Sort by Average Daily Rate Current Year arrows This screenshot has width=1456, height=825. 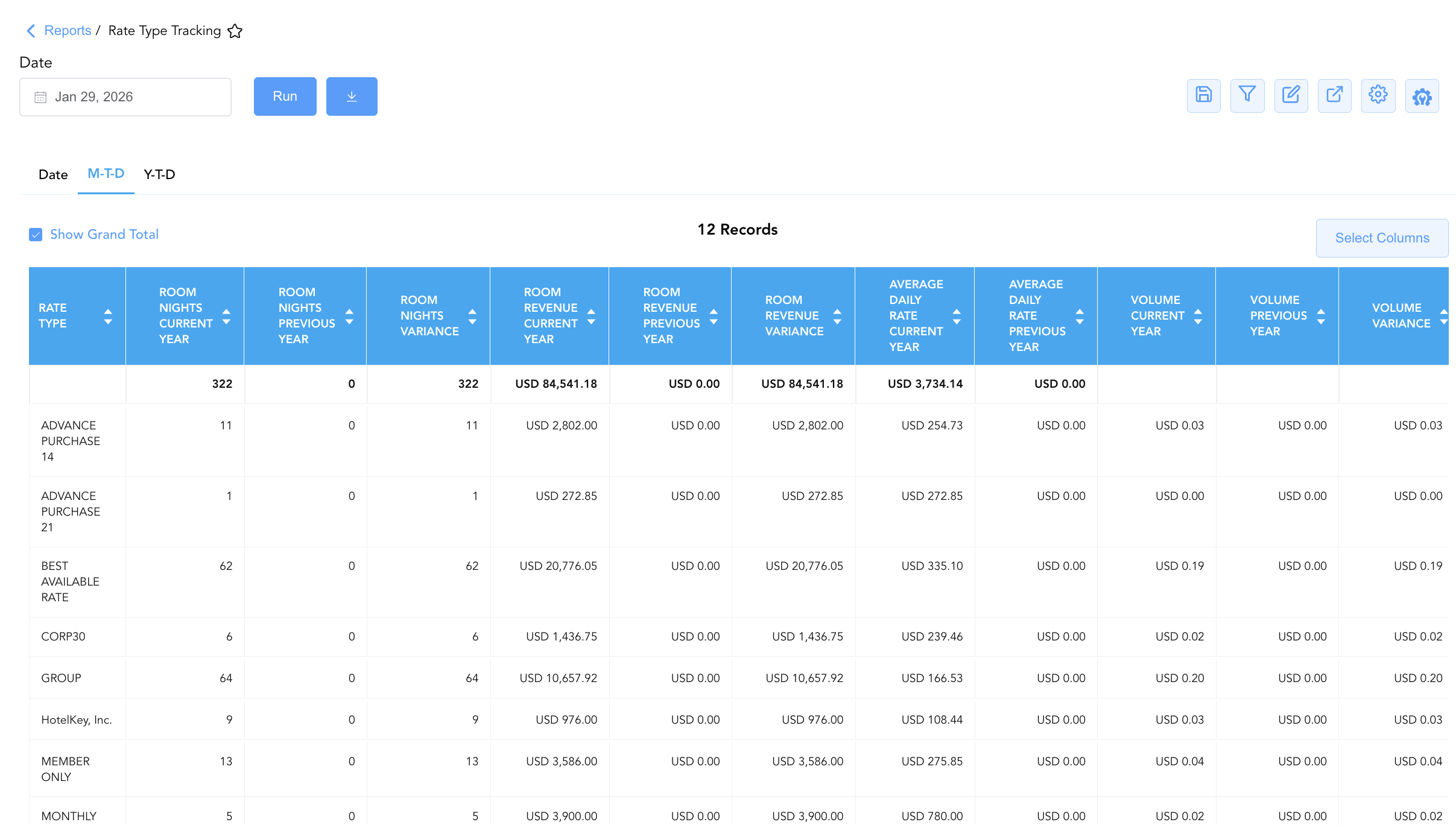pyautogui.click(x=957, y=316)
